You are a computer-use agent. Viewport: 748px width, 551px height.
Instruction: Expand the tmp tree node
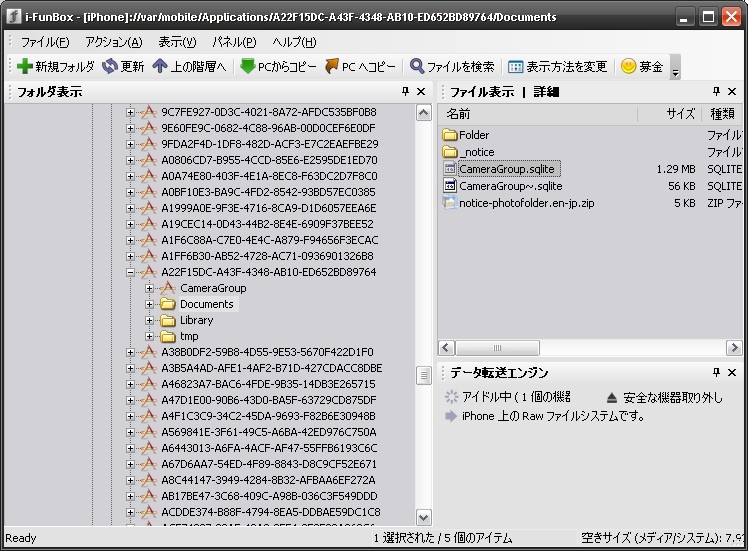click(x=149, y=336)
